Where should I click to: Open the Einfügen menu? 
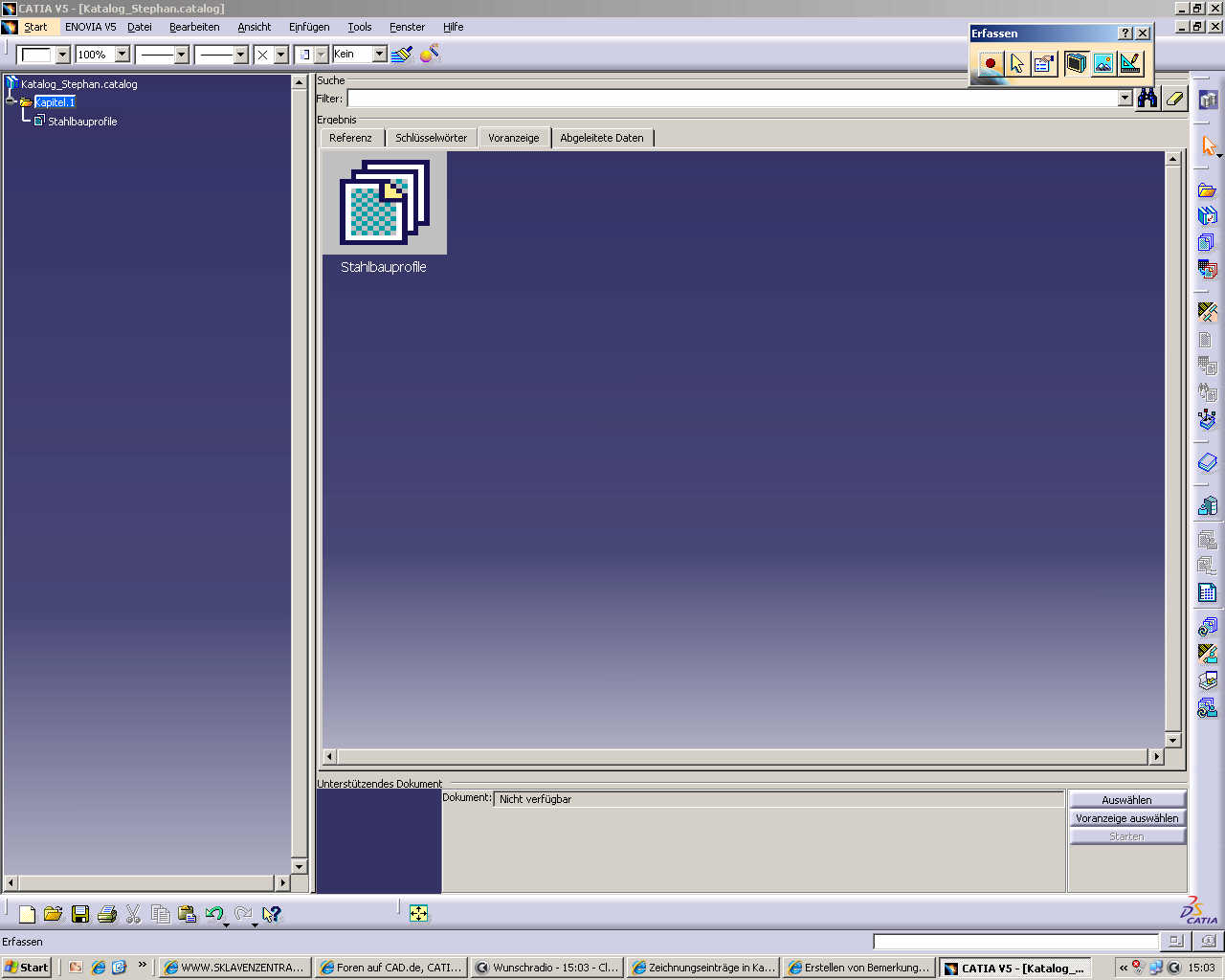coord(309,27)
